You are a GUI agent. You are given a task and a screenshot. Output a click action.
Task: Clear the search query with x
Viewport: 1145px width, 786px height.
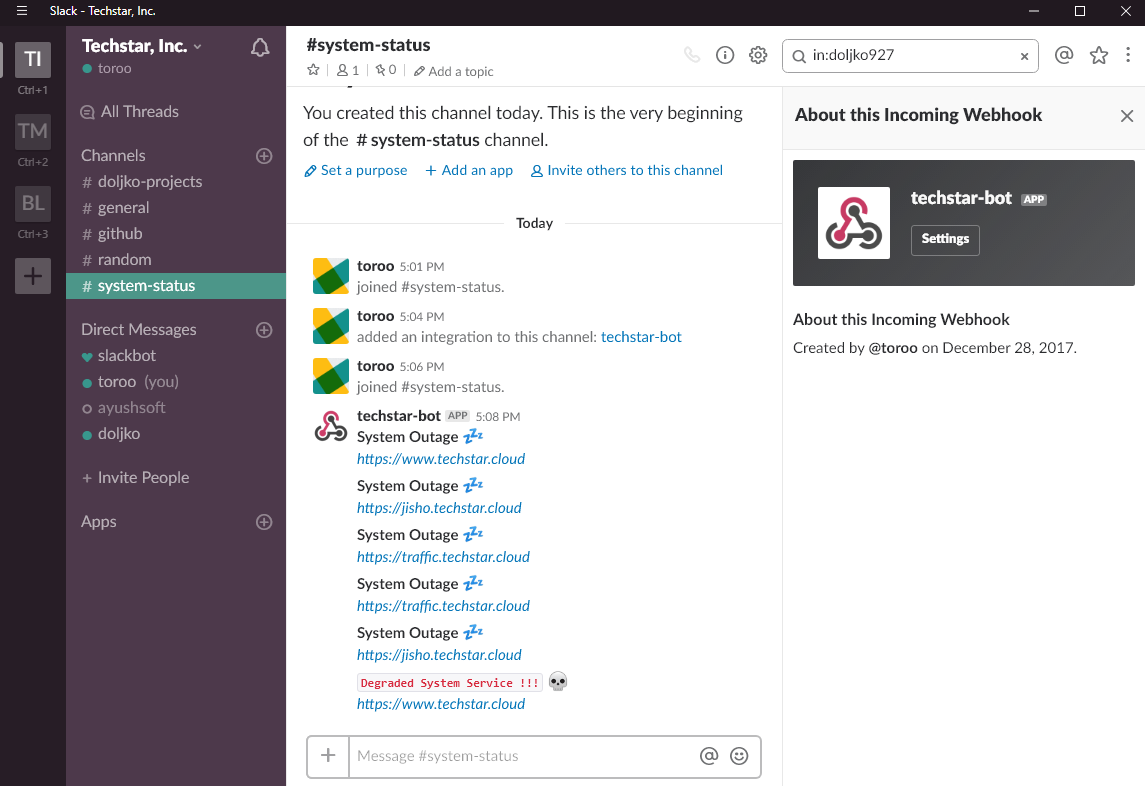(1024, 56)
